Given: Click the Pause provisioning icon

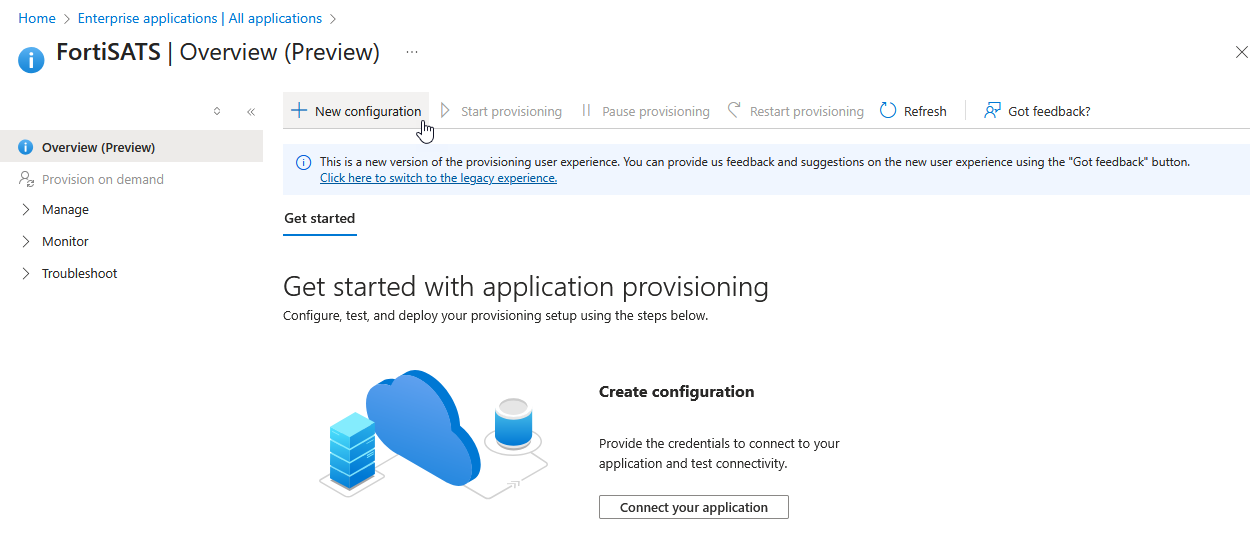Looking at the screenshot, I should [587, 111].
